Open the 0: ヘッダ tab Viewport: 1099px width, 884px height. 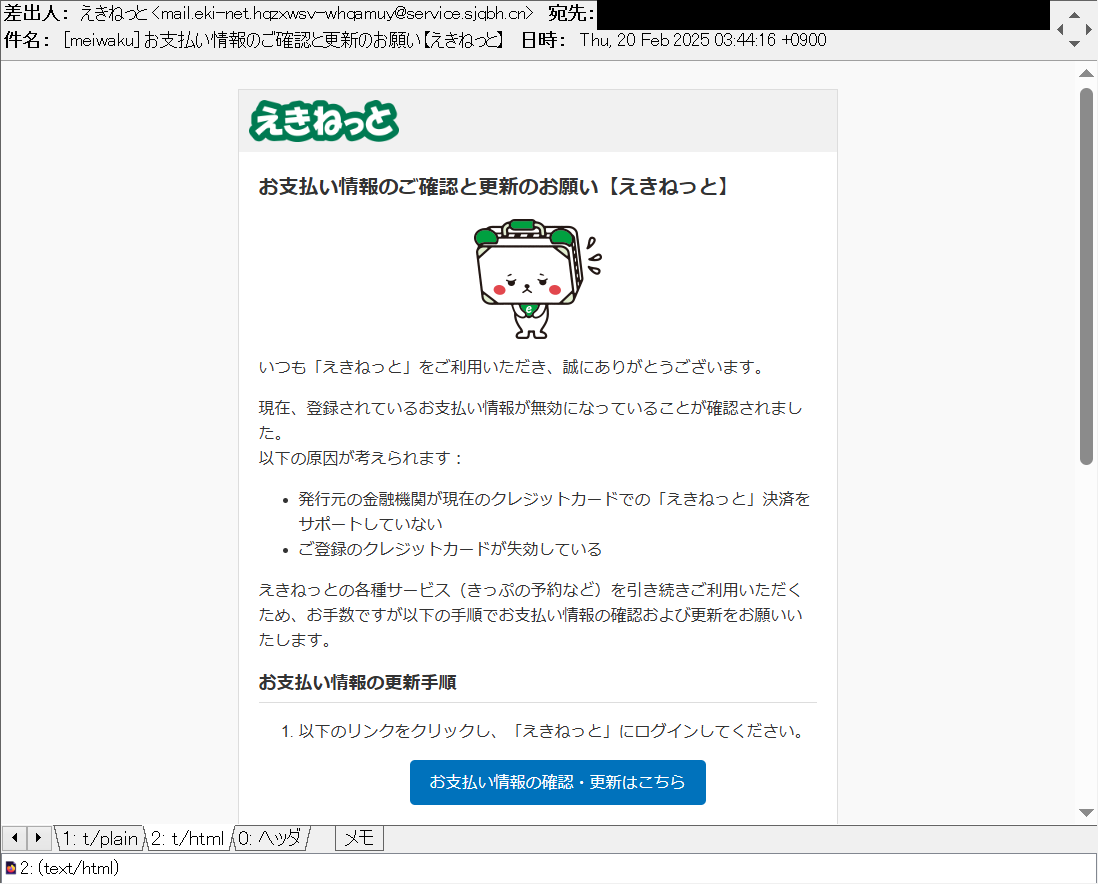(x=270, y=838)
